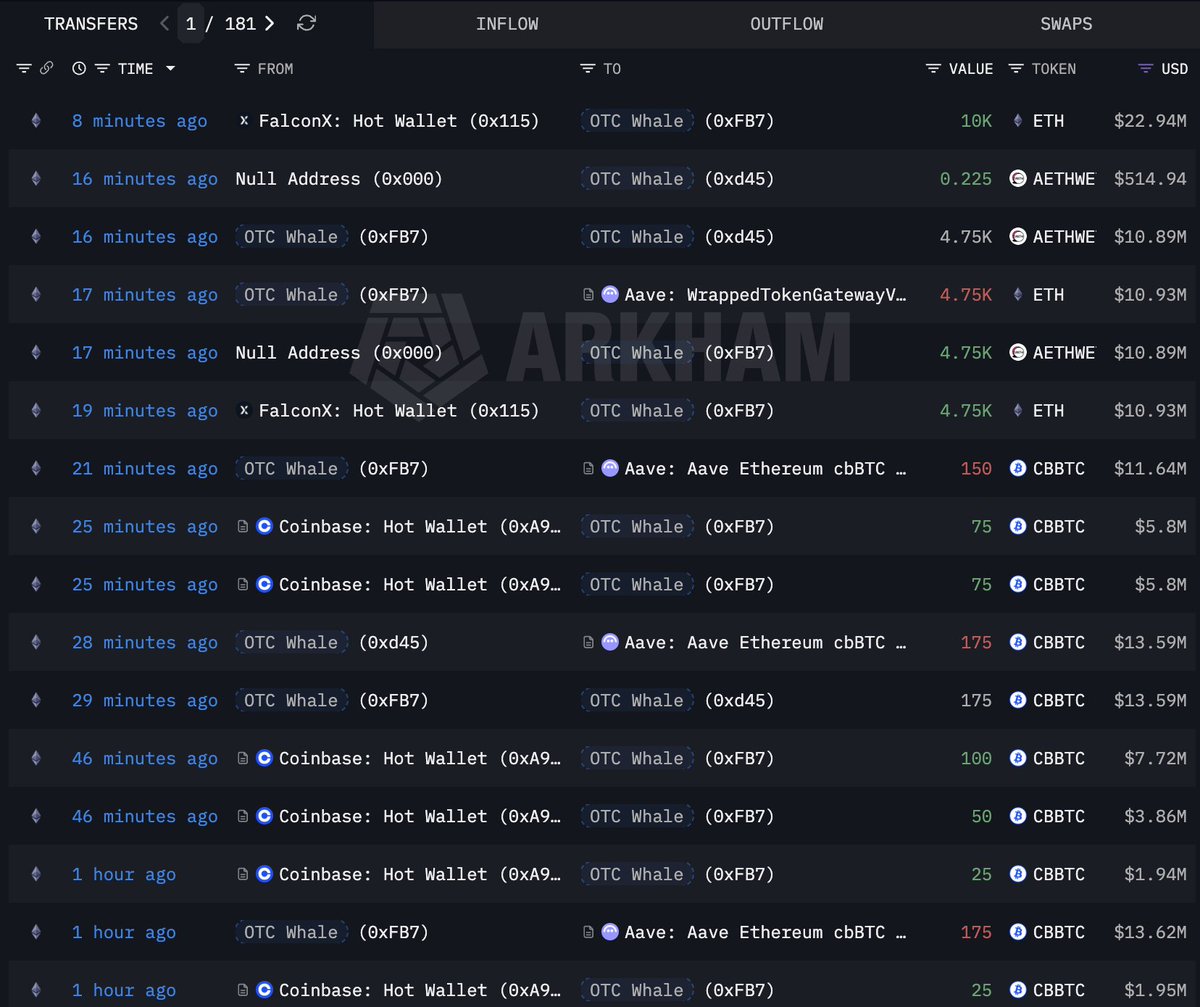
Task: Open Null Address on 0.225 AETHWETH row
Action: pos(339,179)
